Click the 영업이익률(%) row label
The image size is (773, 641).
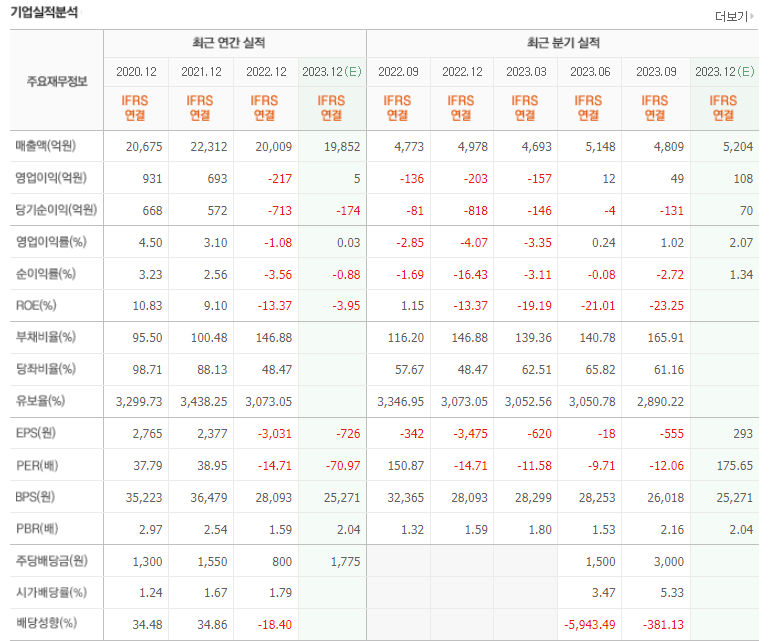[x=51, y=242]
